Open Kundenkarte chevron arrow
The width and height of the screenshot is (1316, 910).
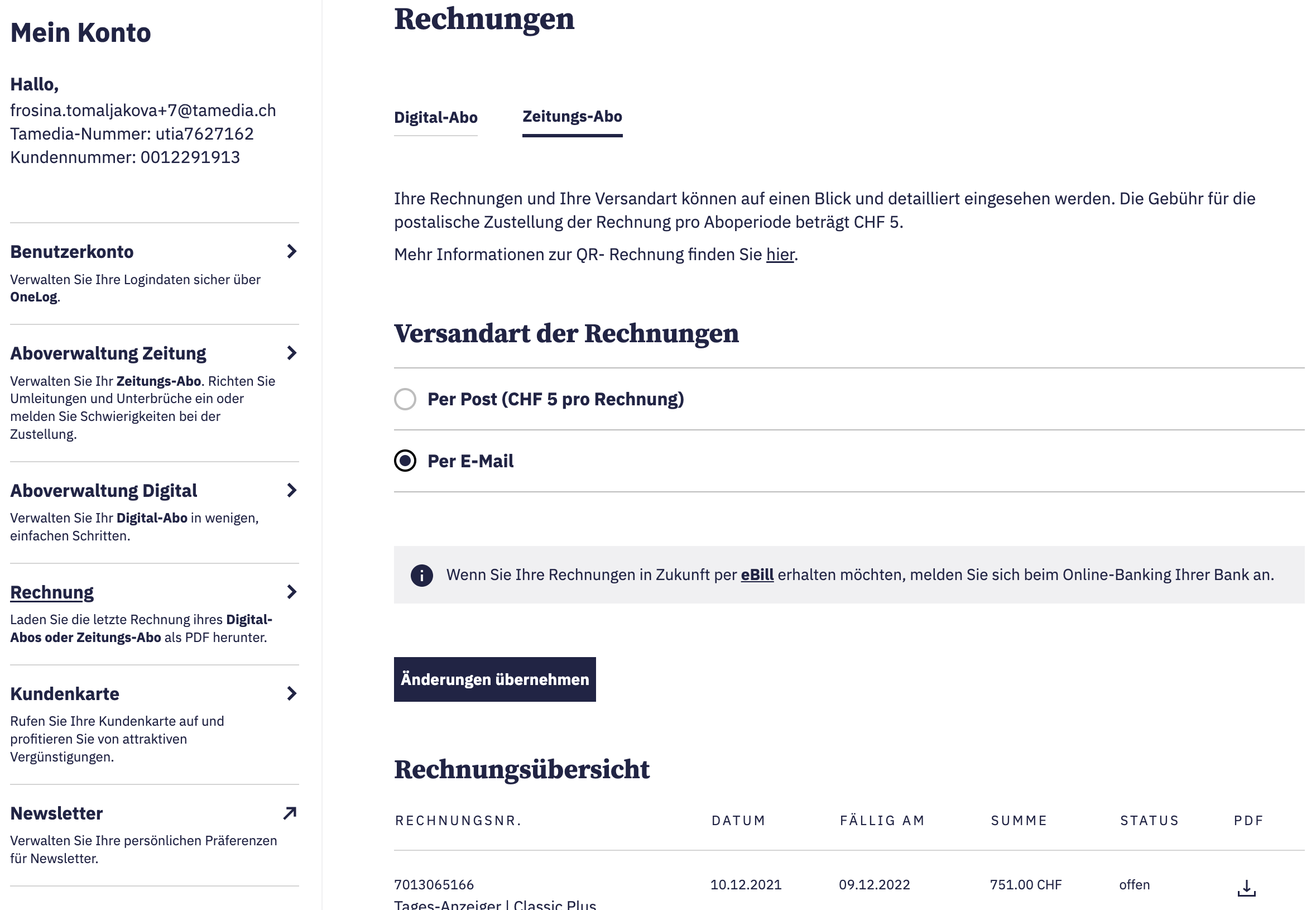291,693
